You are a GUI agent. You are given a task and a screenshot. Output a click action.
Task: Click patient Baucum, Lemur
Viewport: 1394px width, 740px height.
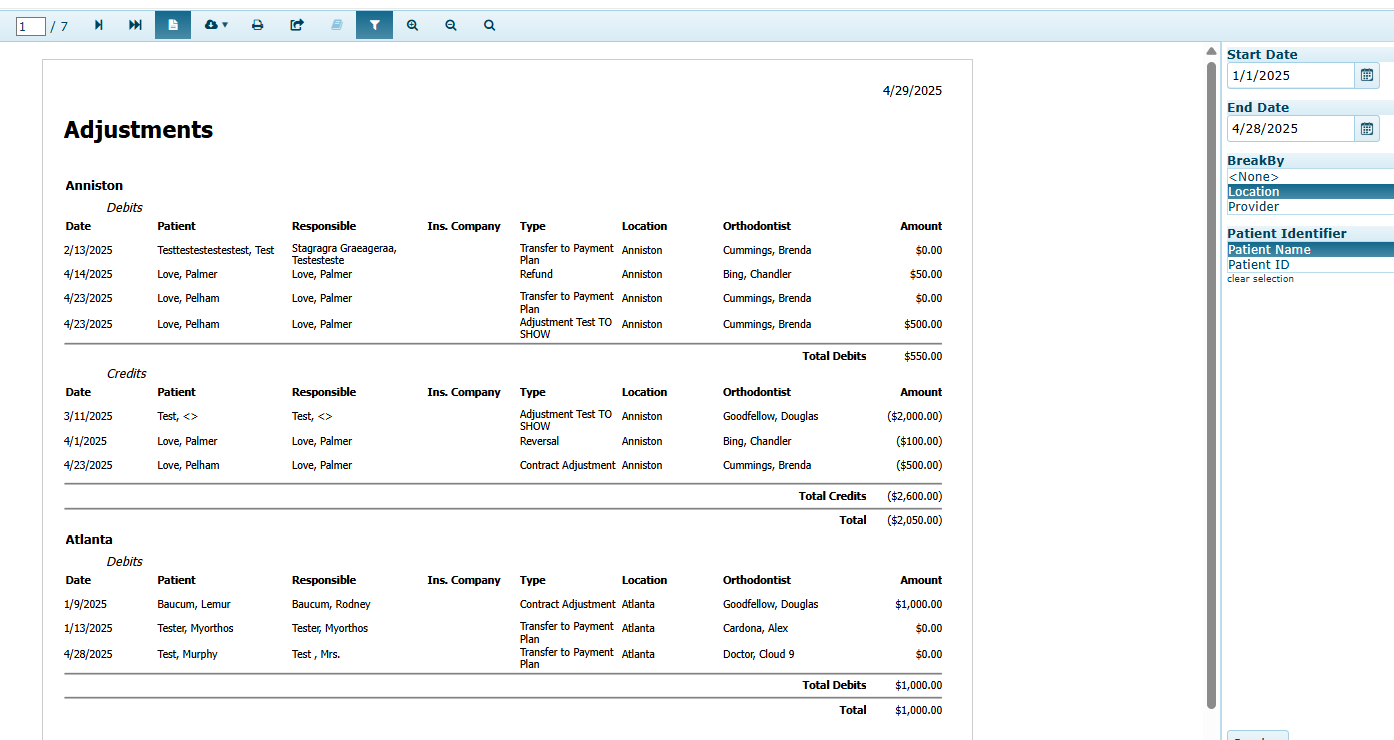pos(194,604)
